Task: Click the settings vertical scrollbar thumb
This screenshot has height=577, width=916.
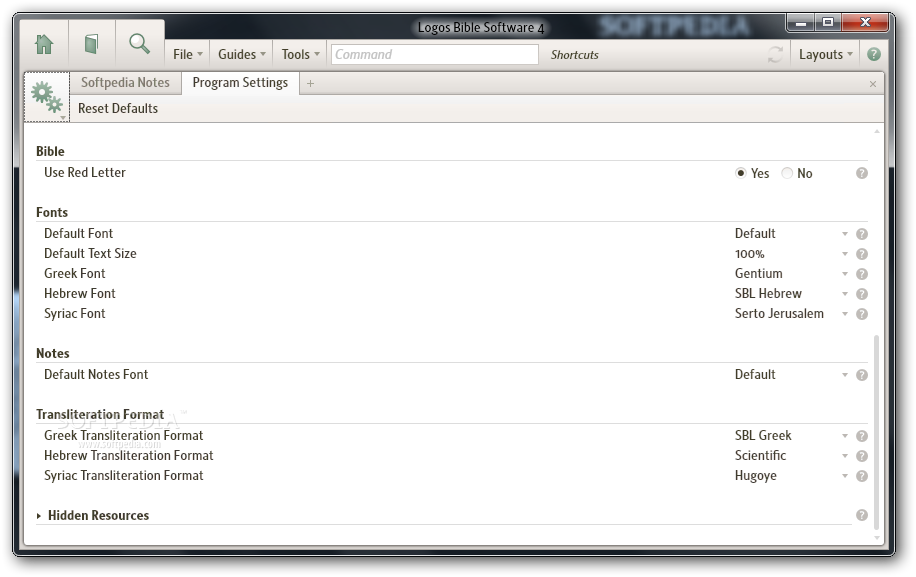Action: tap(876, 431)
